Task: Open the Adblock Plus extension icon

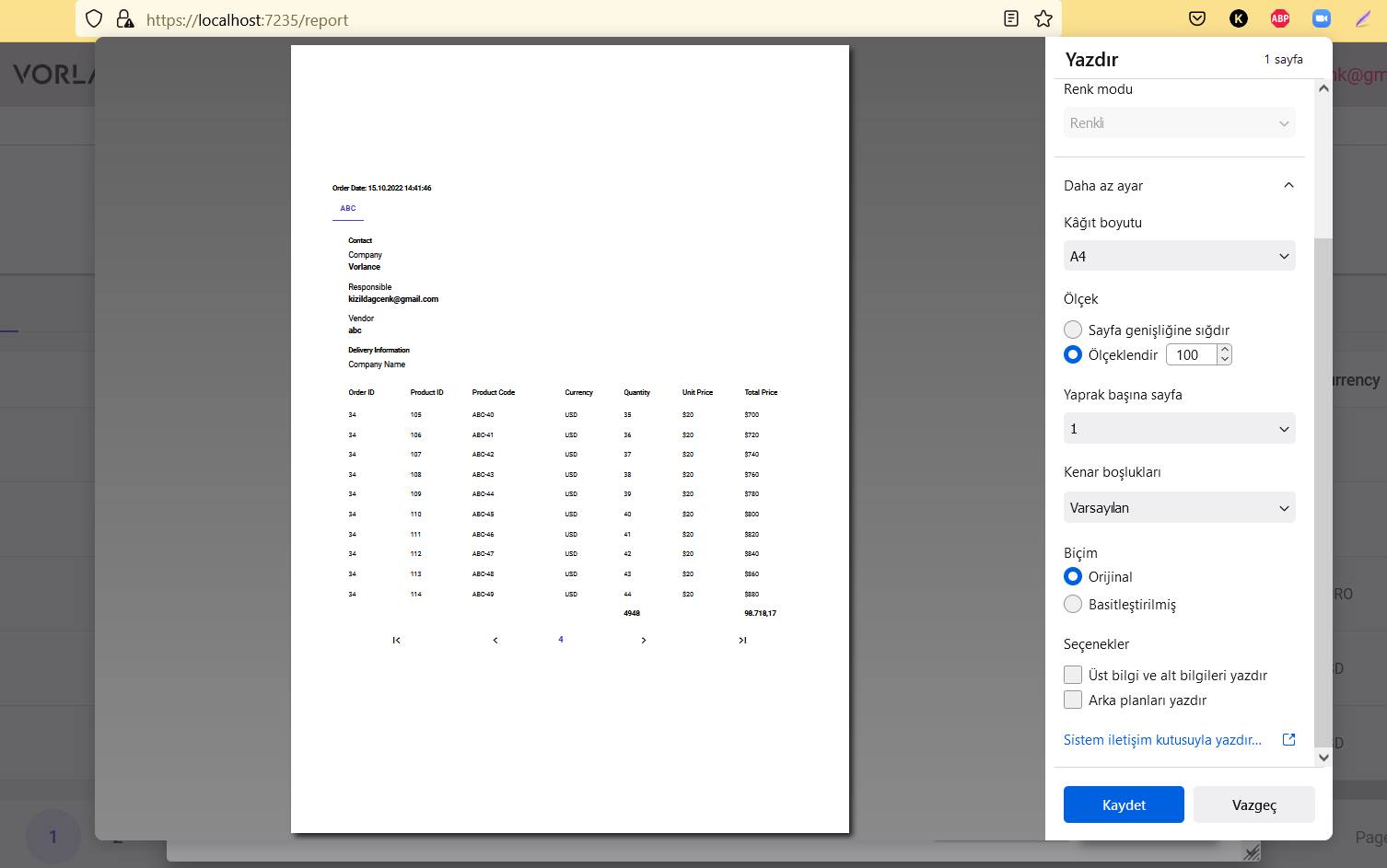Action: coord(1280,18)
